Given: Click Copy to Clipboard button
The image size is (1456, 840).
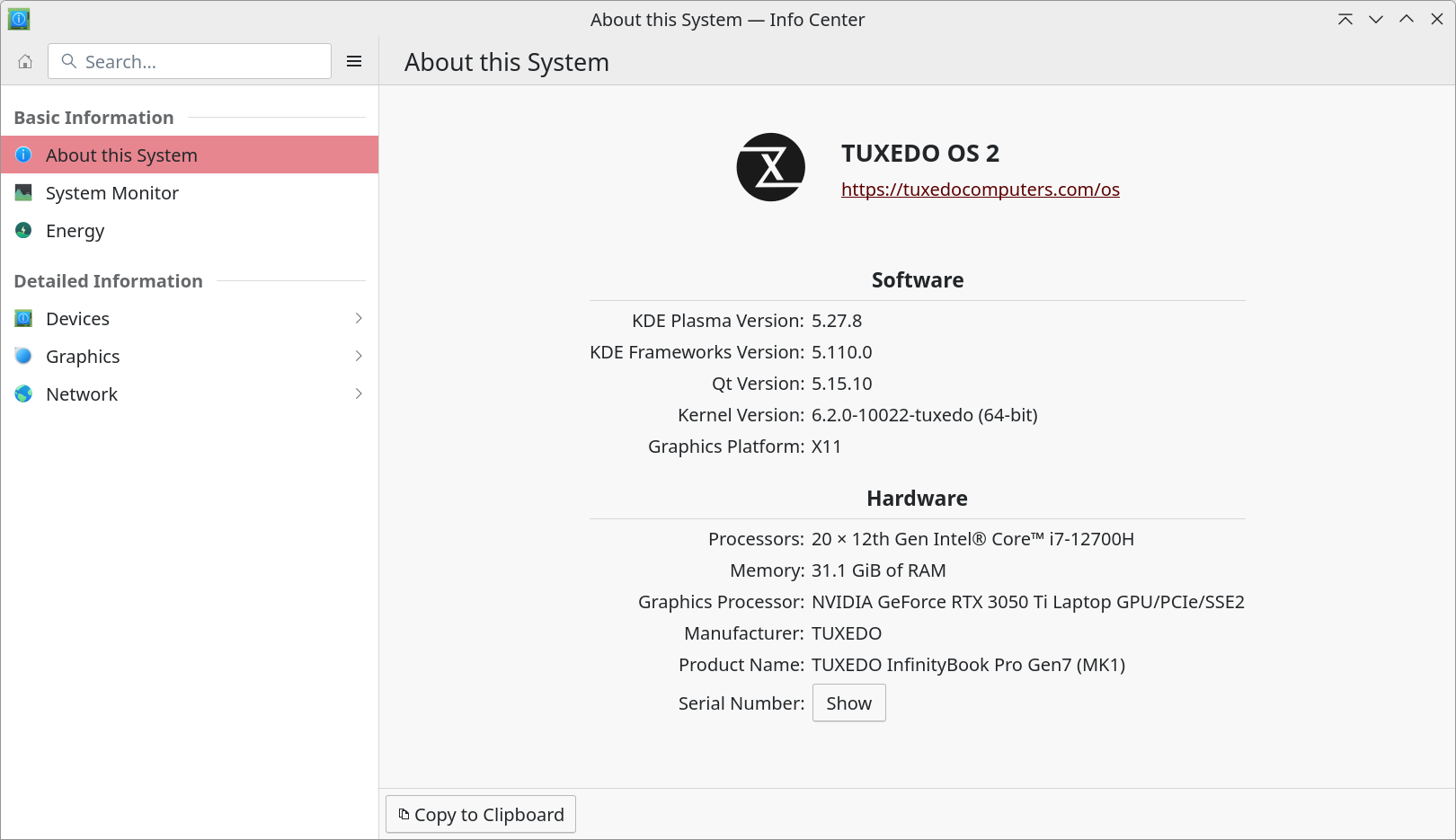Looking at the screenshot, I should click(481, 814).
